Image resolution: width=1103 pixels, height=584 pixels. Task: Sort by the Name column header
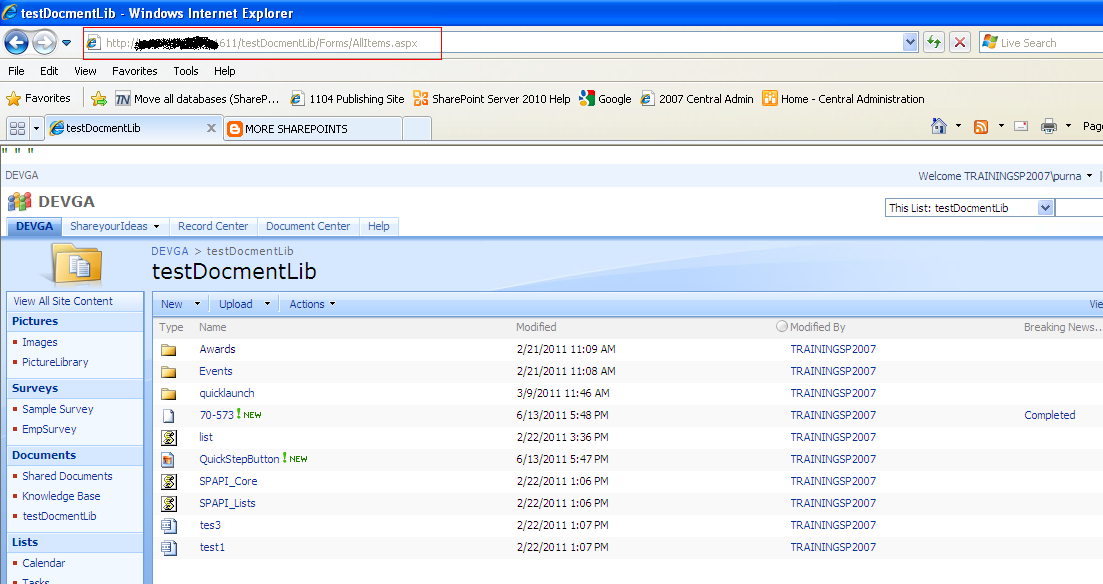[212, 327]
